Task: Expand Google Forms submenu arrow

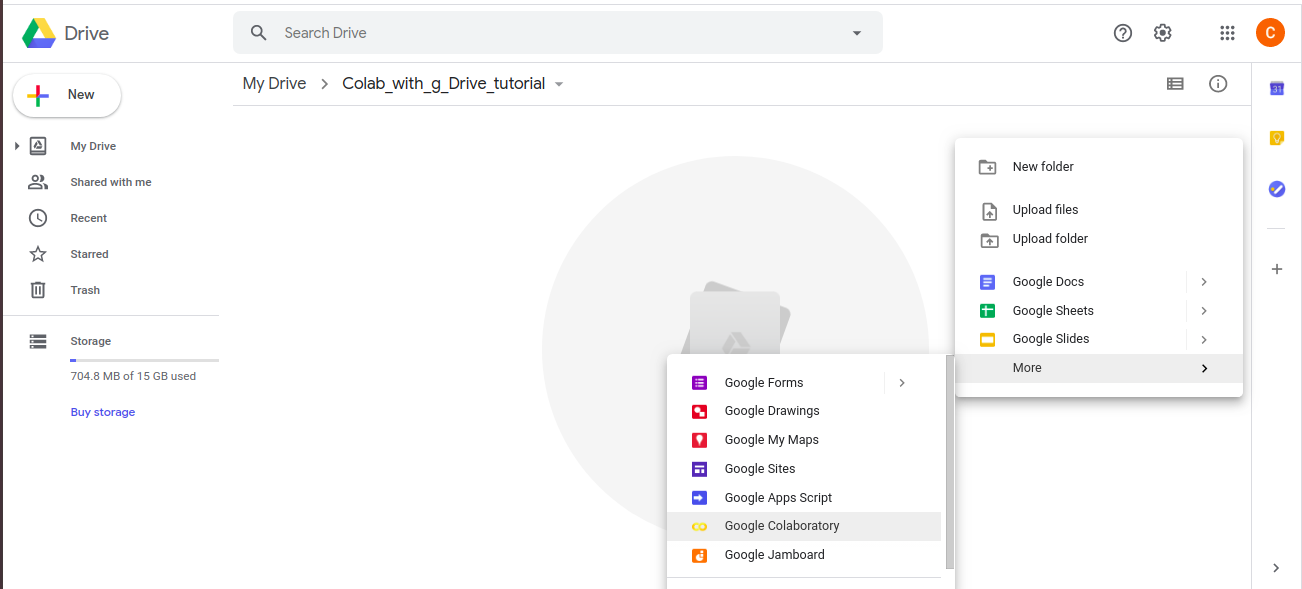Action: pos(901,383)
